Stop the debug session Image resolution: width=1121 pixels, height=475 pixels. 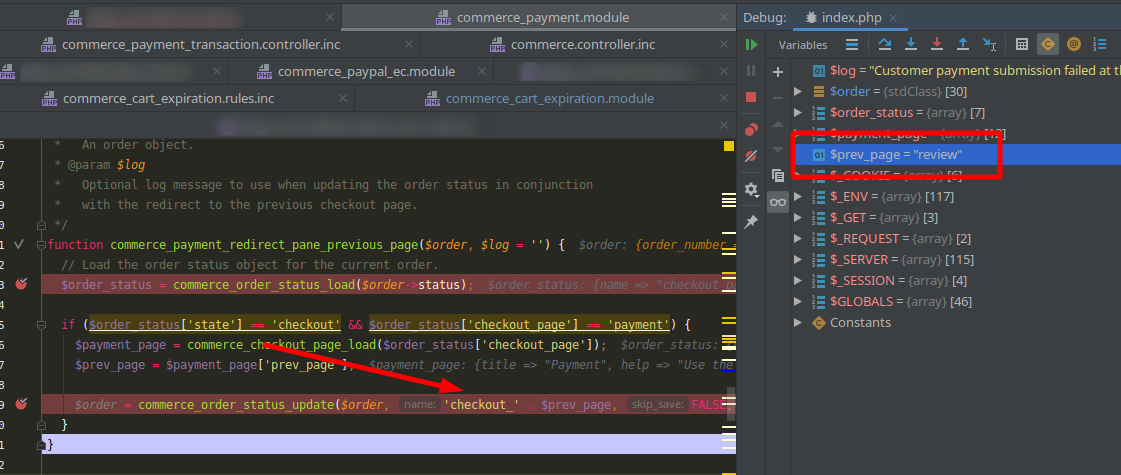click(751, 97)
